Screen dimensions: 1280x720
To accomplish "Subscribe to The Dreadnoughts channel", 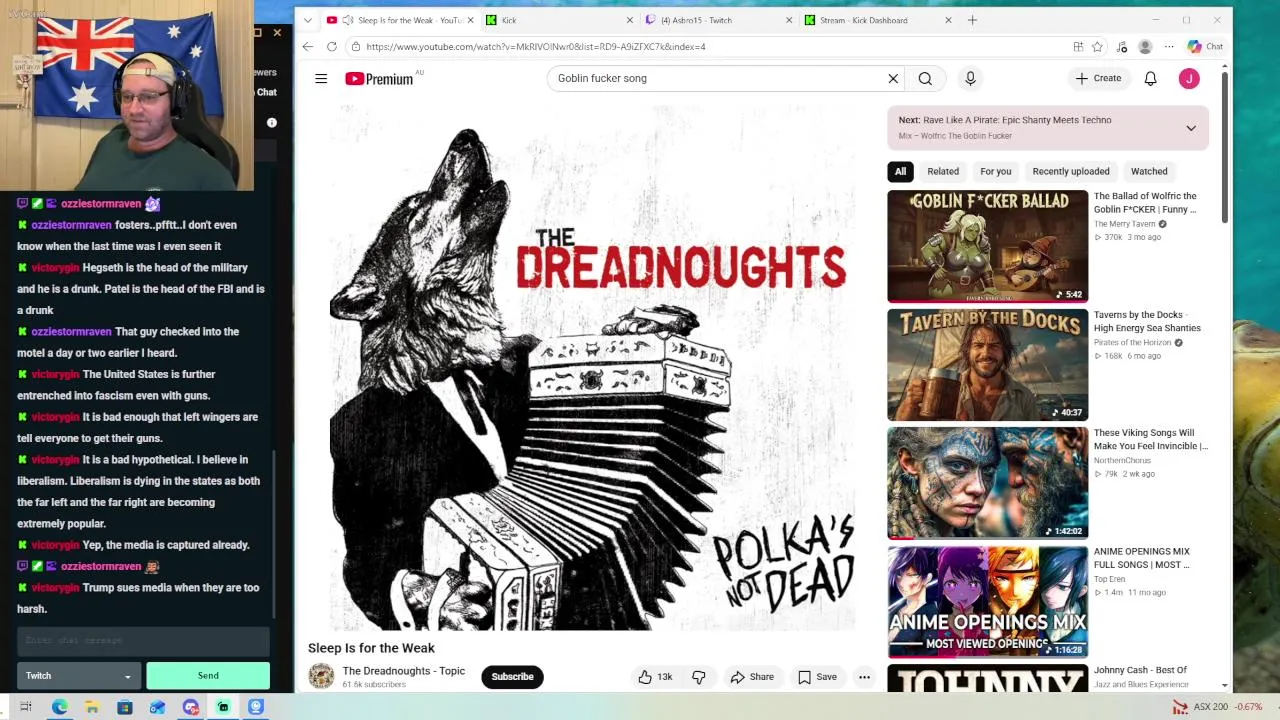I will click(512, 677).
